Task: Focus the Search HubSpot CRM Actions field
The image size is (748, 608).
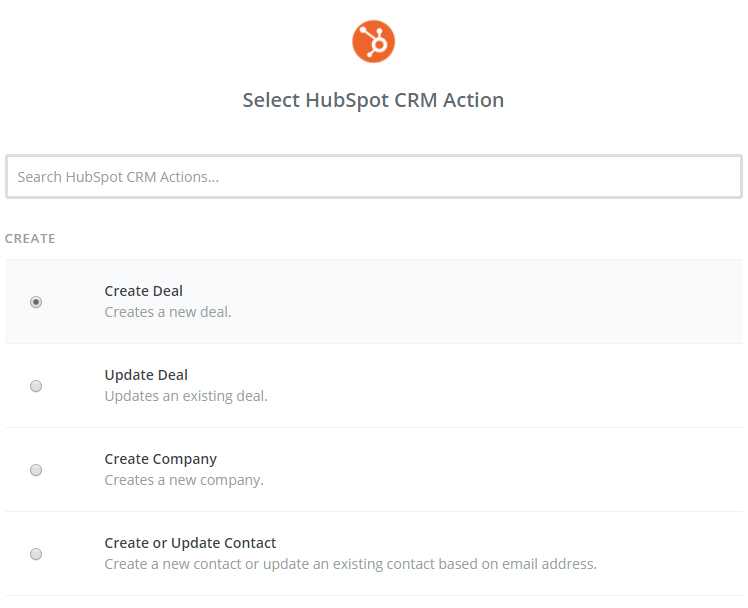Action: pos(374,176)
